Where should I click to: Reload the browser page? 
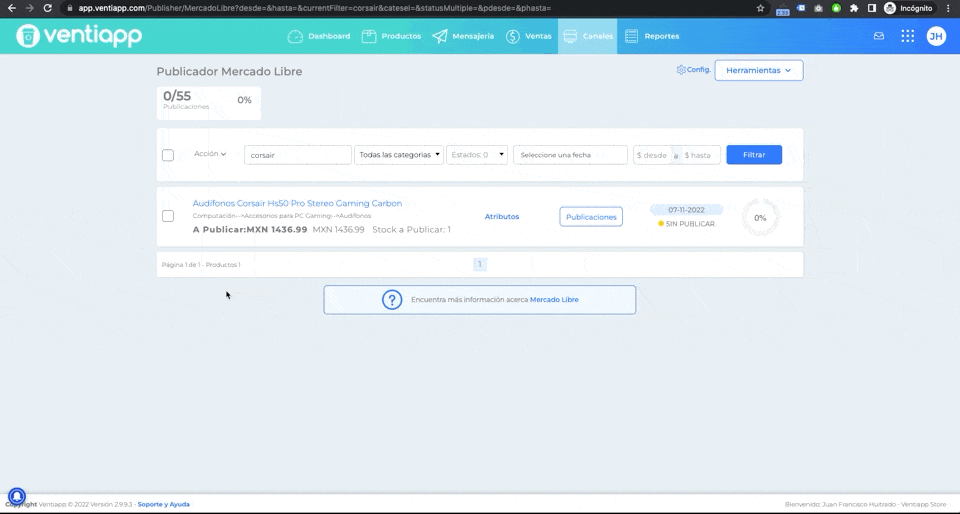pos(47,8)
